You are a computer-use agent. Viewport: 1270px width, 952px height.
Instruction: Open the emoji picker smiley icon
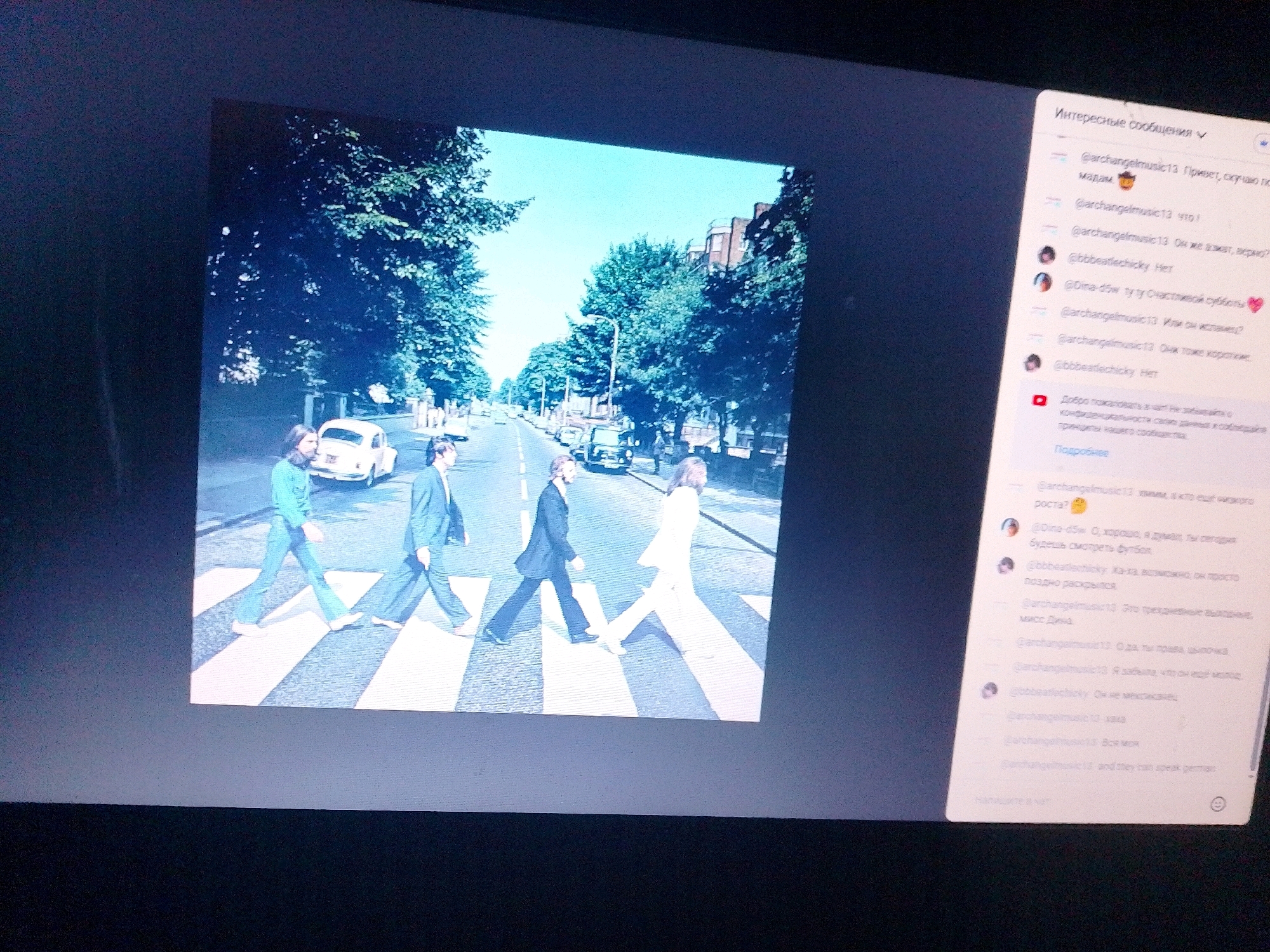1217,804
